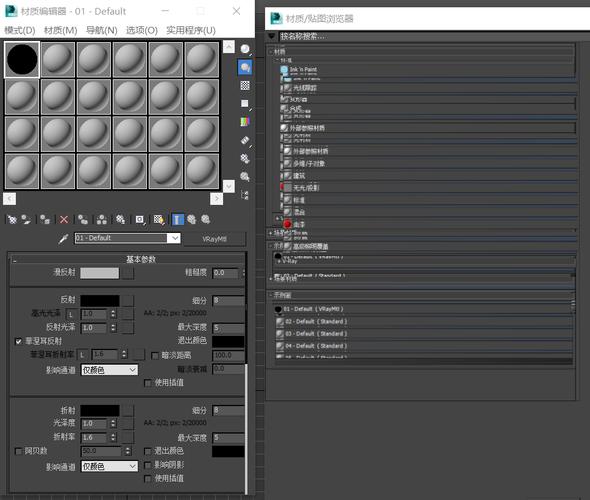Click map button next to 折射 swatch
Screen dimensions: 590x500
click(x=128, y=410)
